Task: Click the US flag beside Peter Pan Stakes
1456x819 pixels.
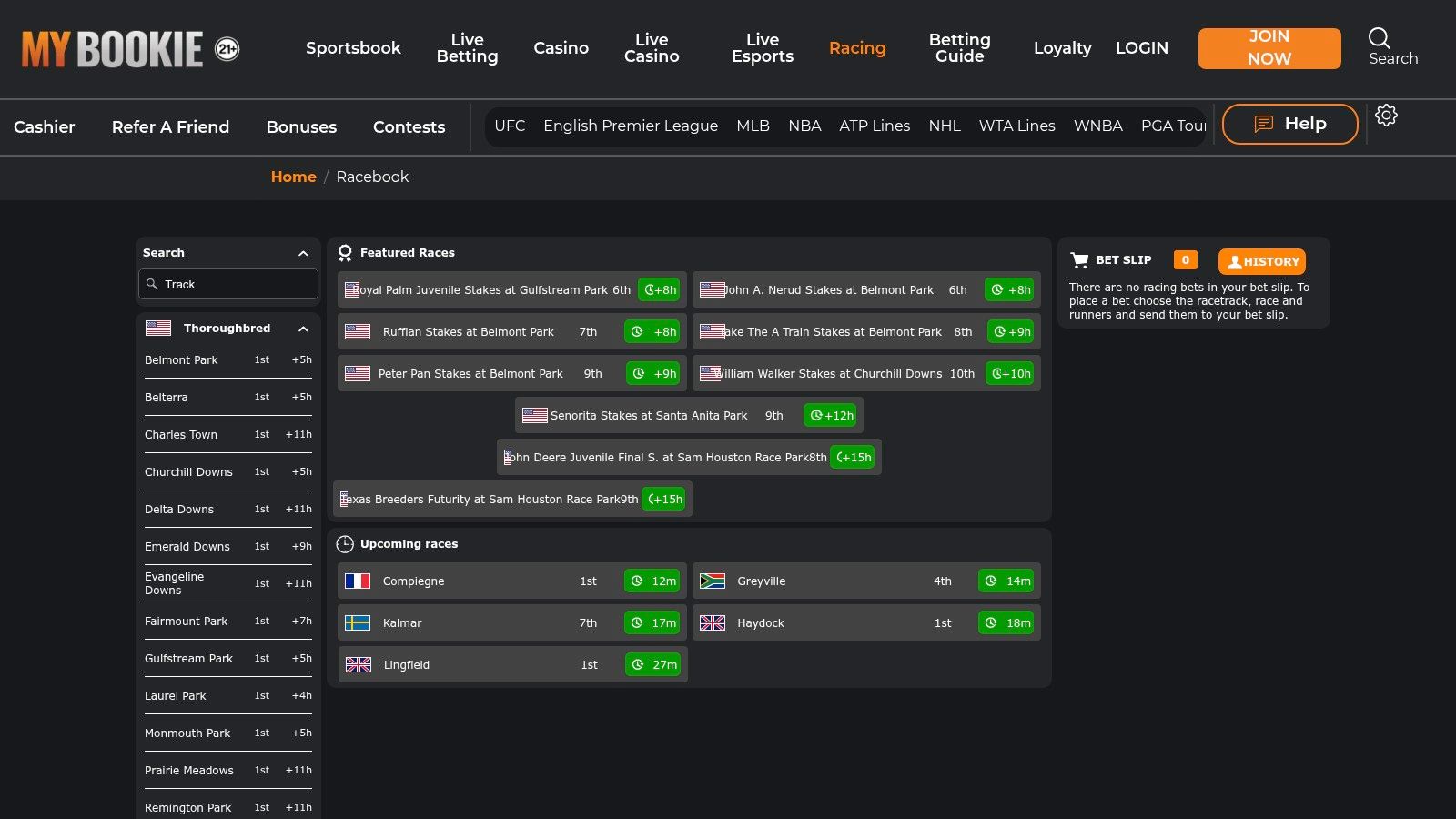Action: 358,373
